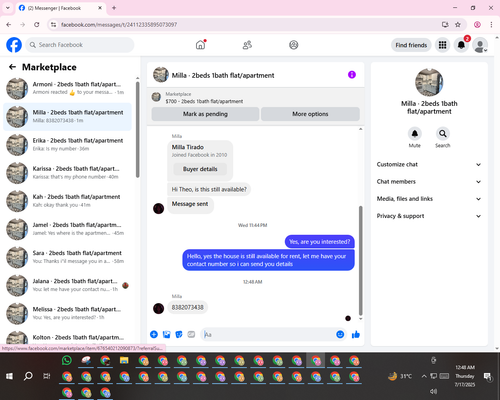This screenshot has height=400, width=500.
Task: Click the listing thumbnail in right panel
Action: [x=429, y=82]
